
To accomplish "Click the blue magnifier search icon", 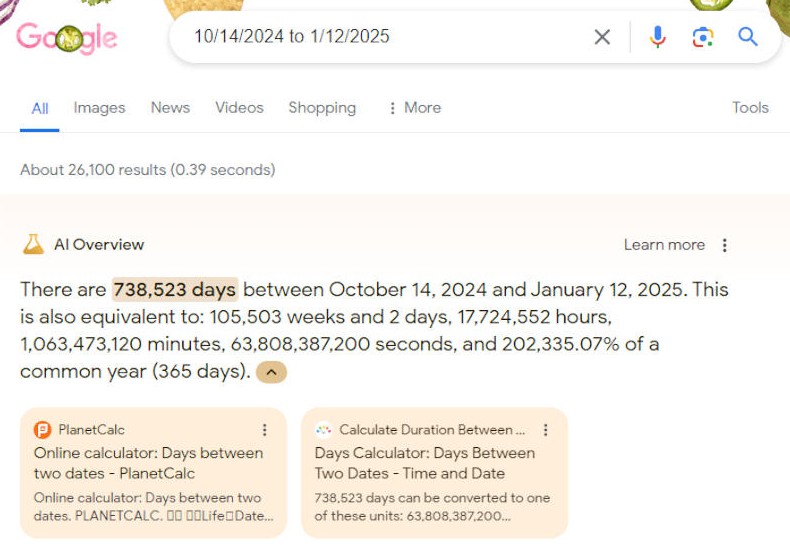I will (748, 37).
